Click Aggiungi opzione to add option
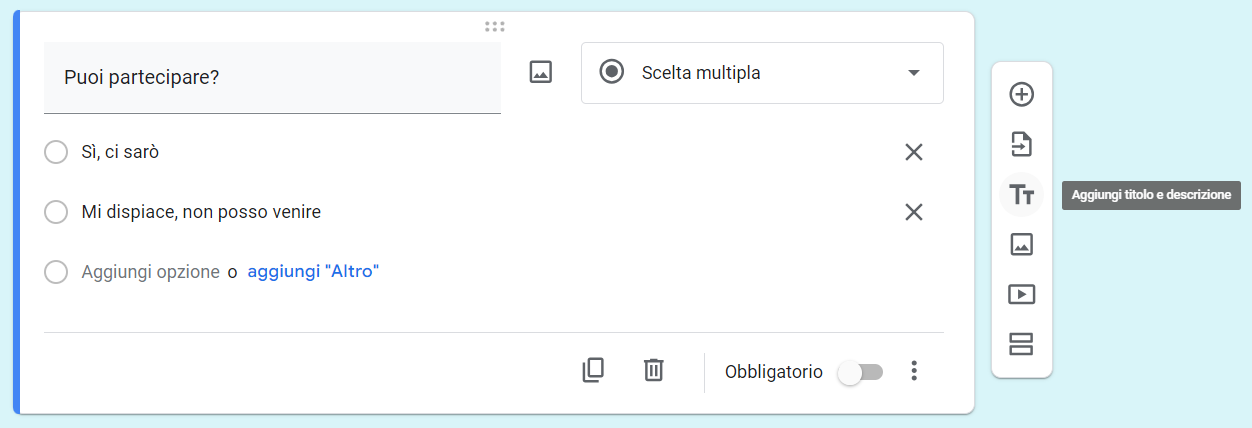The width and height of the screenshot is (1252, 428). [x=150, y=272]
